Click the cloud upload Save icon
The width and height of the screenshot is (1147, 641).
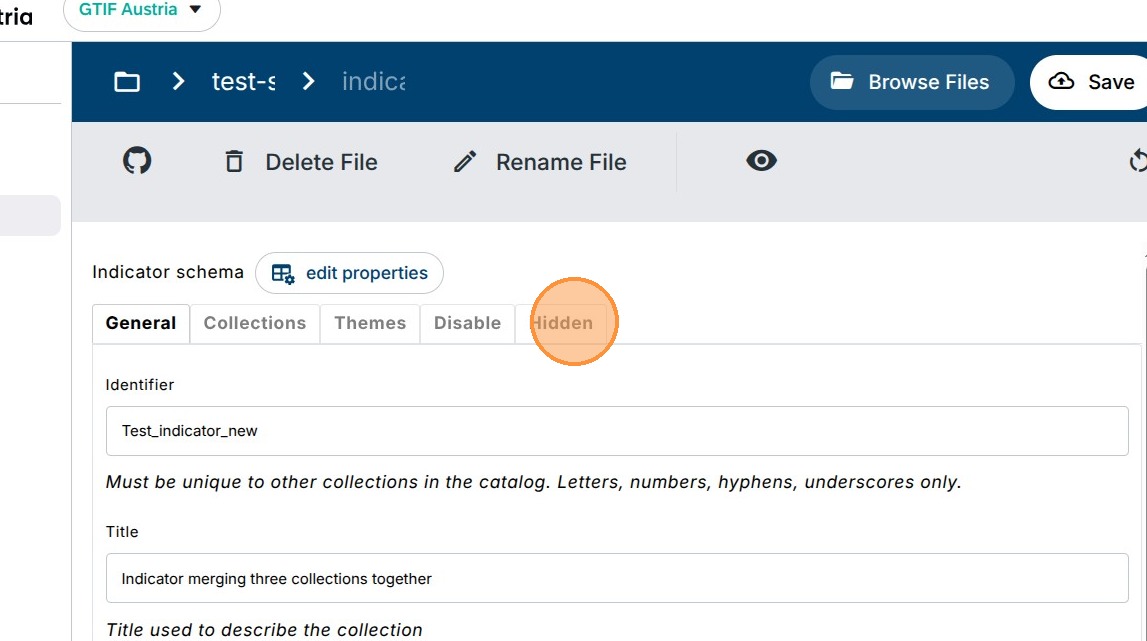click(1061, 82)
